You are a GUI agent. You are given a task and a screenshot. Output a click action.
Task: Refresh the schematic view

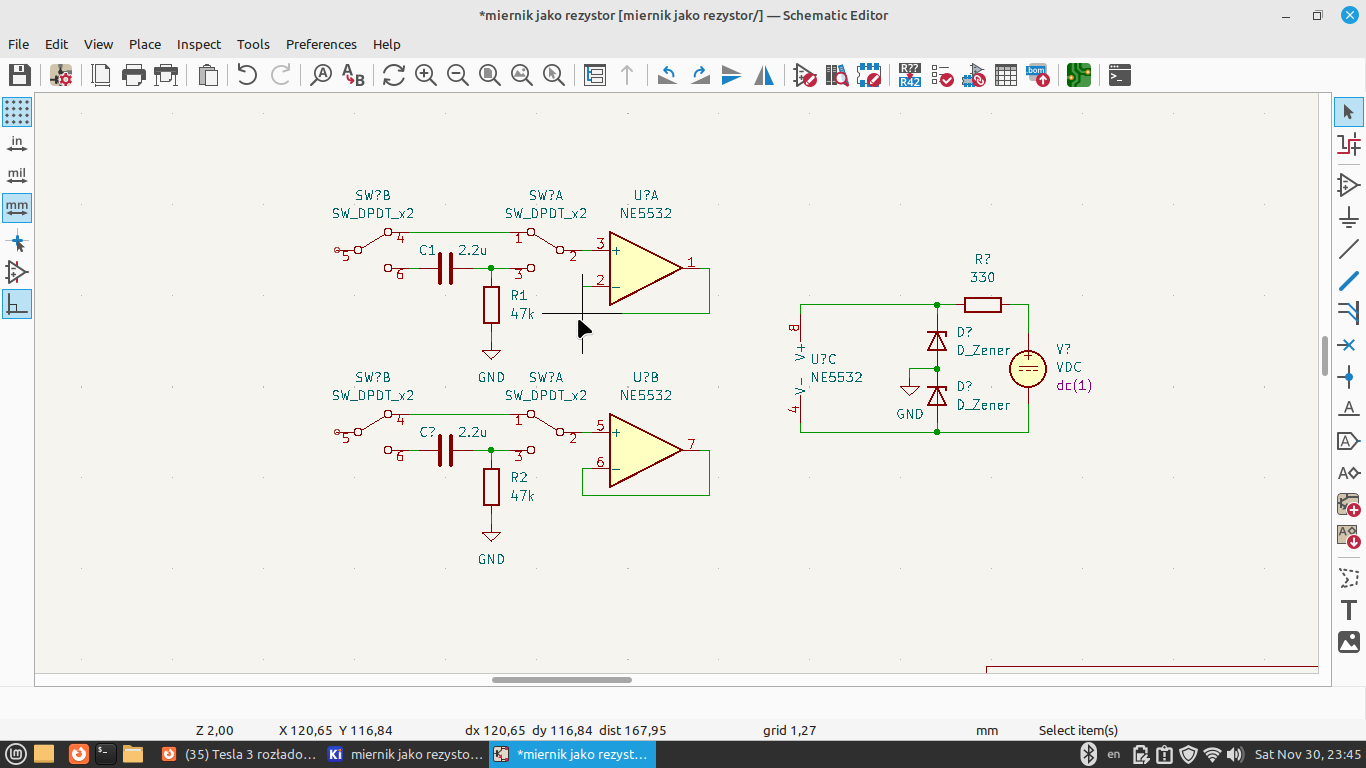[393, 75]
